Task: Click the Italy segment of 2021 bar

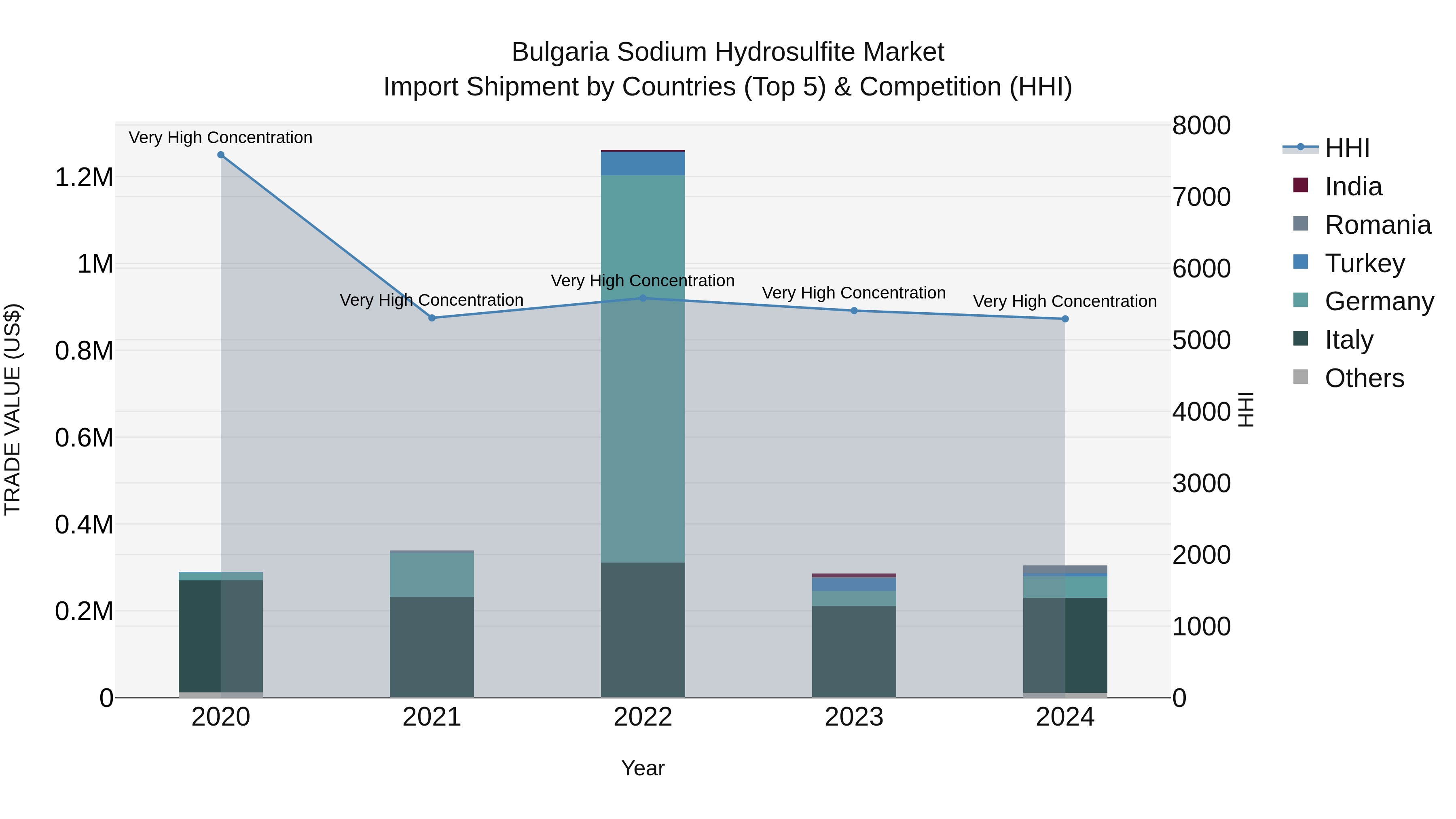Action: click(432, 647)
